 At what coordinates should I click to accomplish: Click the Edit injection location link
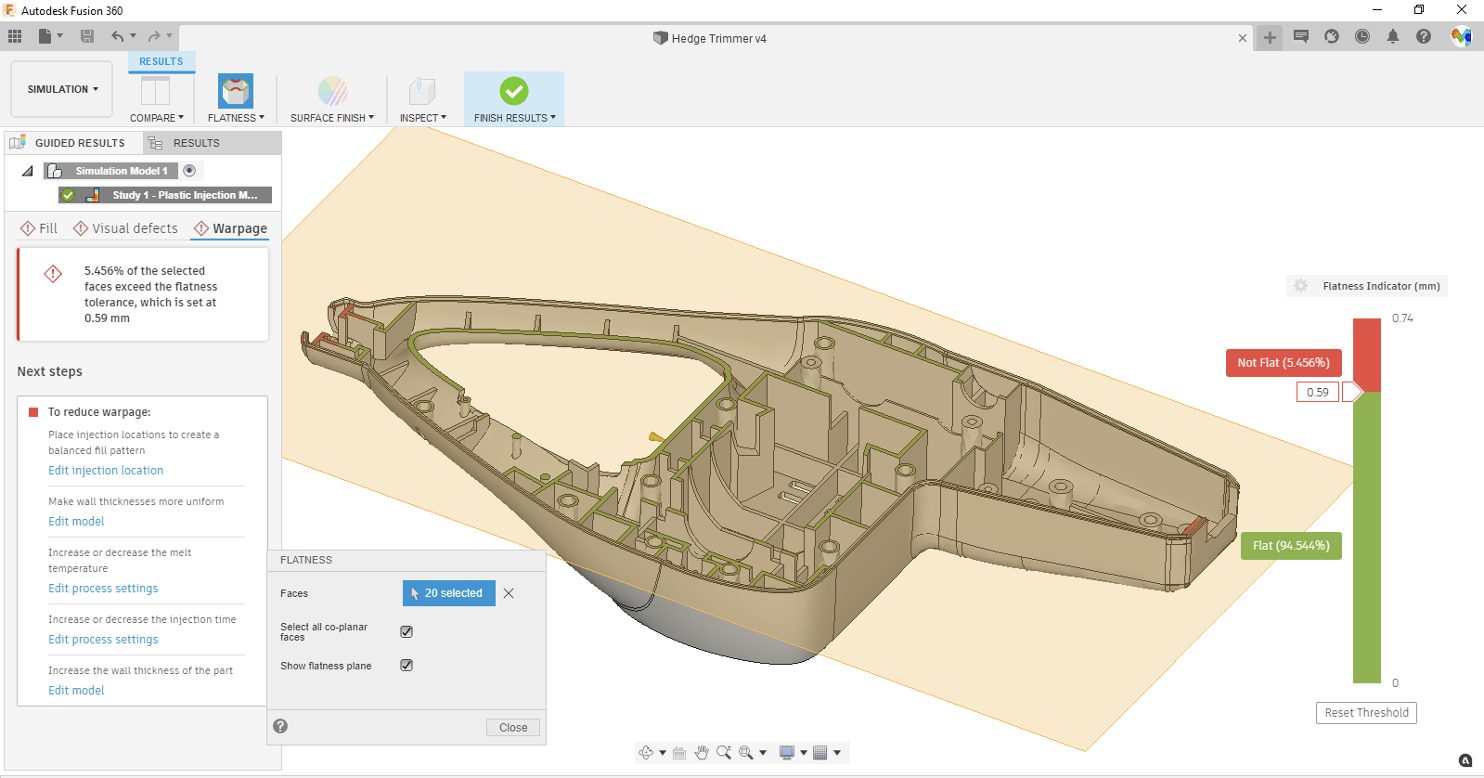106,470
